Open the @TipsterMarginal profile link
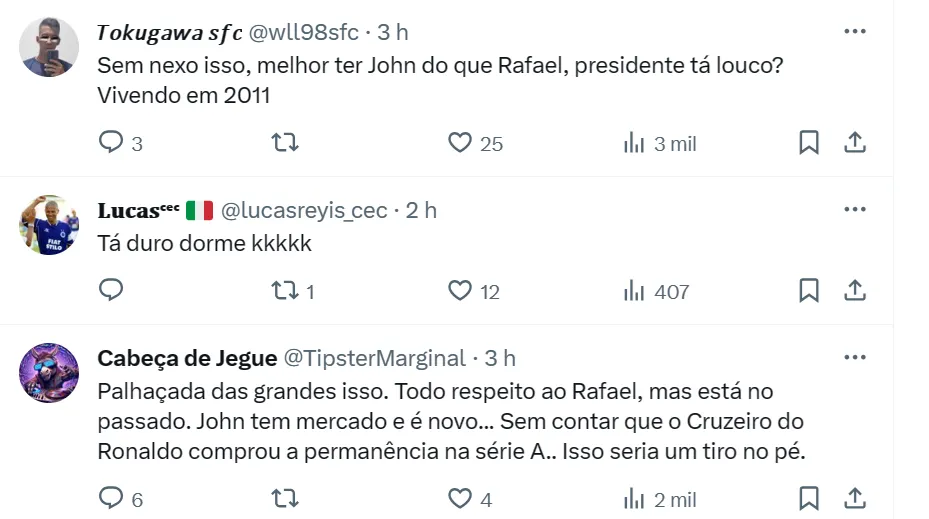929x519 pixels. tap(375, 358)
